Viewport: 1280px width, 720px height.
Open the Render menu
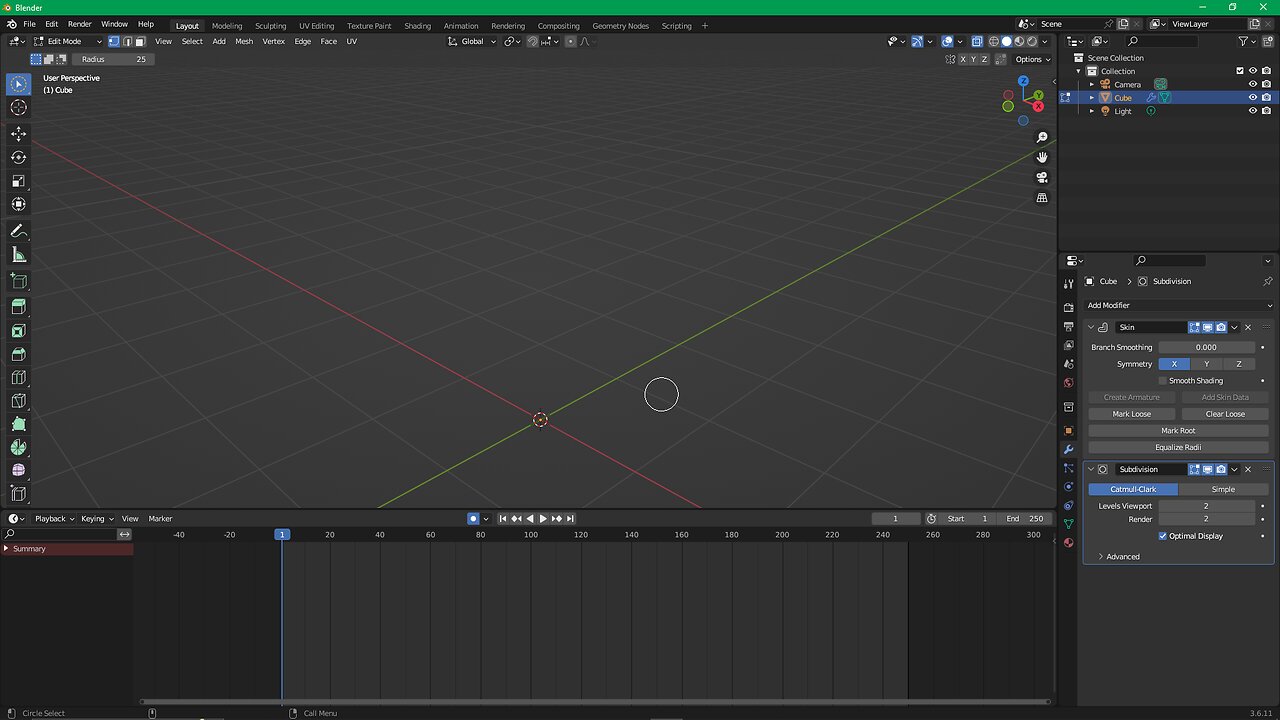point(79,24)
